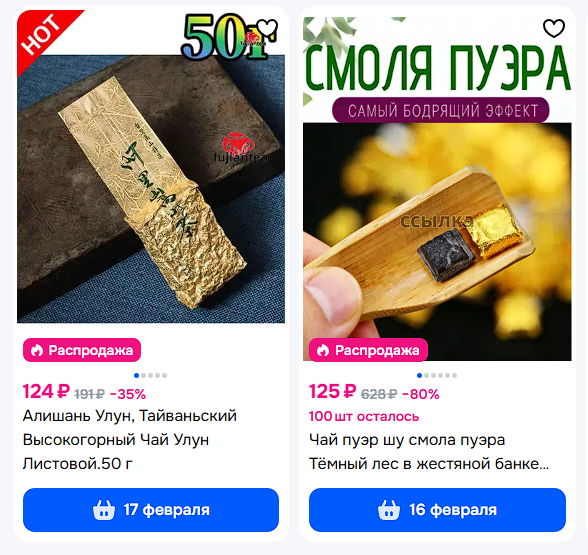Select second image dot on puer card
588x555 pixels.
click(x=426, y=375)
